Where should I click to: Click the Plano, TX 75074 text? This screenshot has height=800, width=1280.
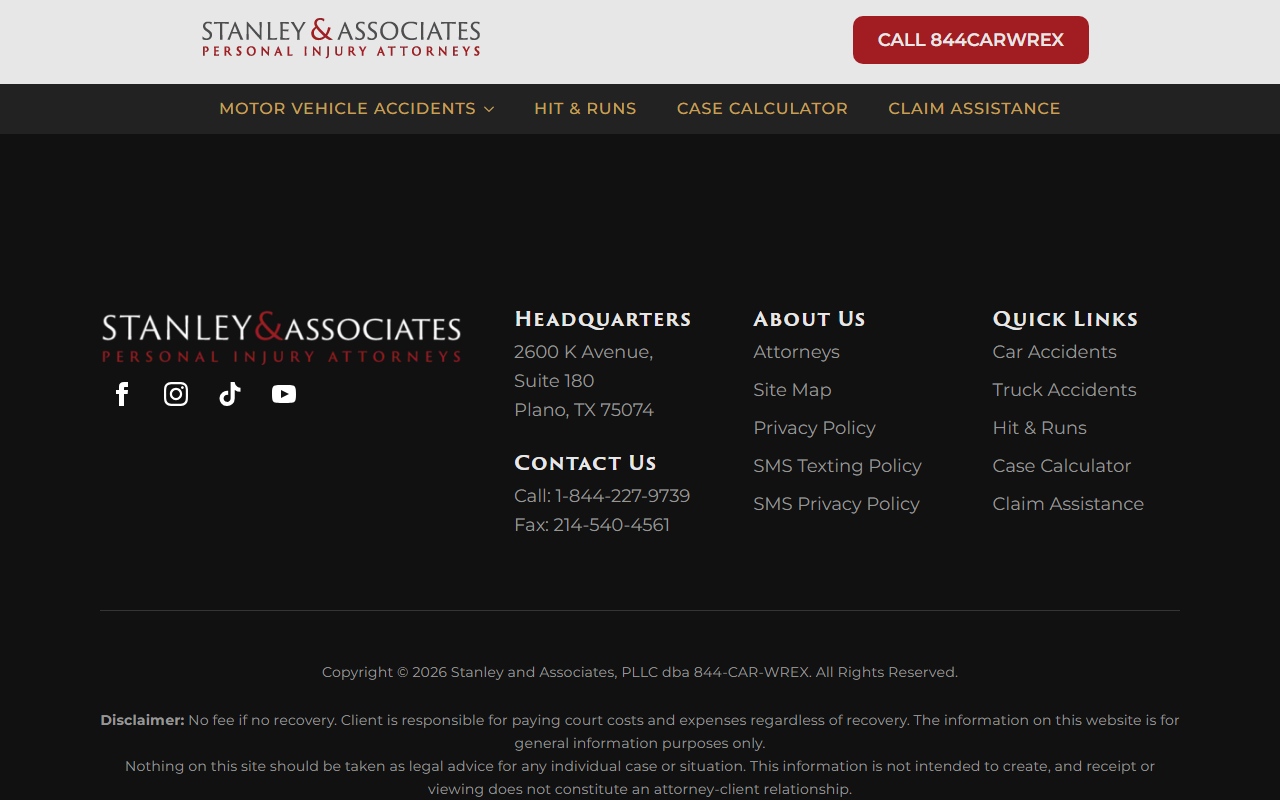(x=584, y=410)
